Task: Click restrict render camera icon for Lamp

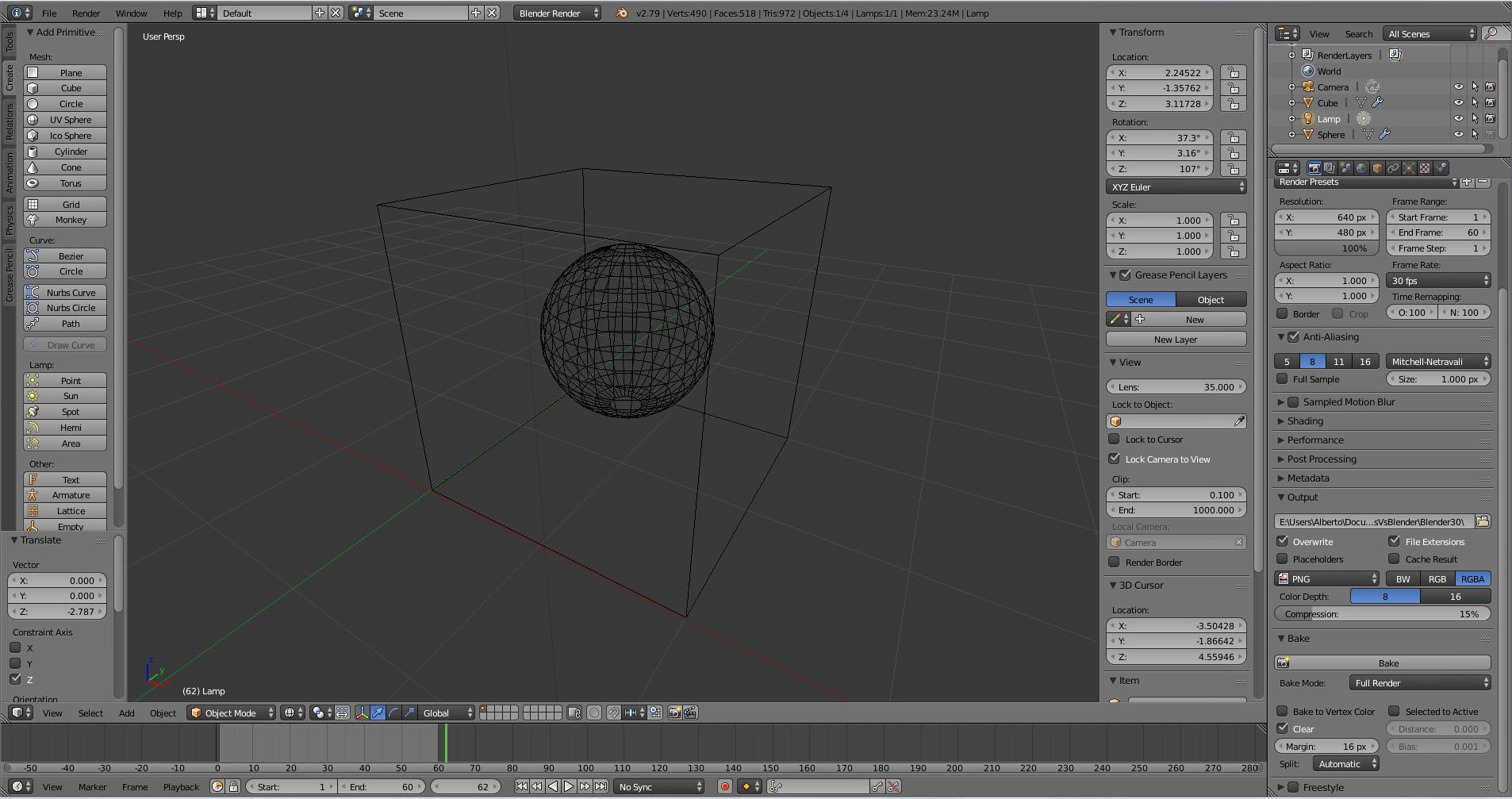Action: [1490, 118]
